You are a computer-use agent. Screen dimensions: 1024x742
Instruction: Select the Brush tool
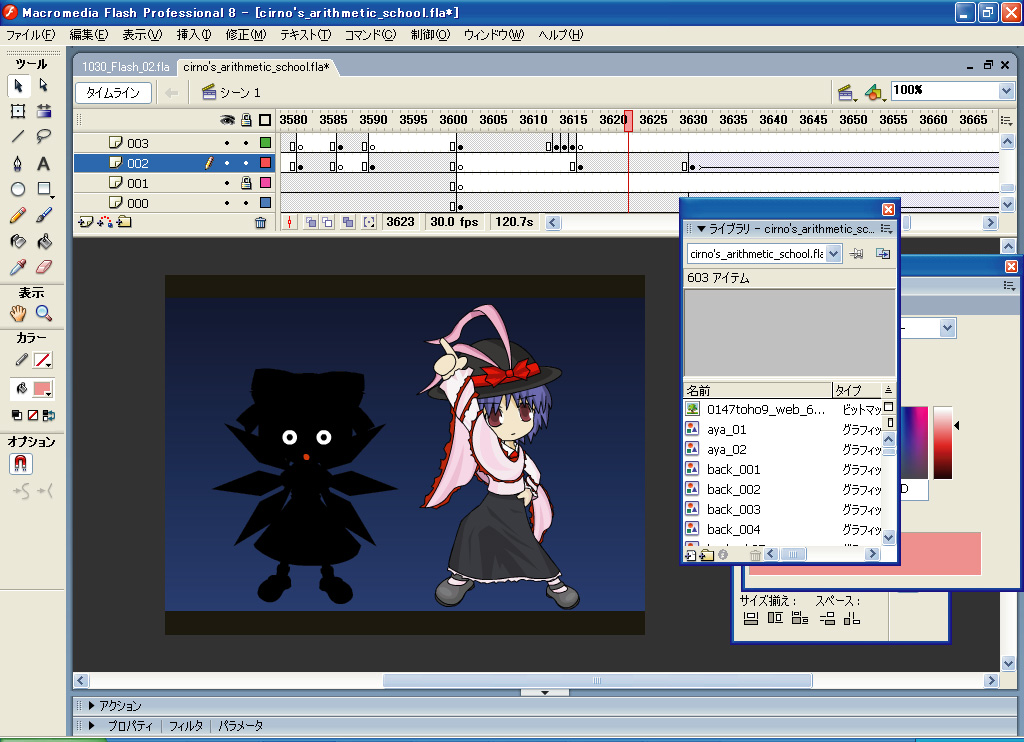(44, 215)
